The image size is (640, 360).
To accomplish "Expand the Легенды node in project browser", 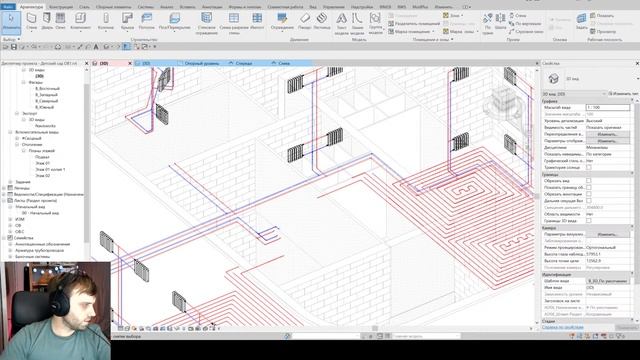I will point(4,188).
